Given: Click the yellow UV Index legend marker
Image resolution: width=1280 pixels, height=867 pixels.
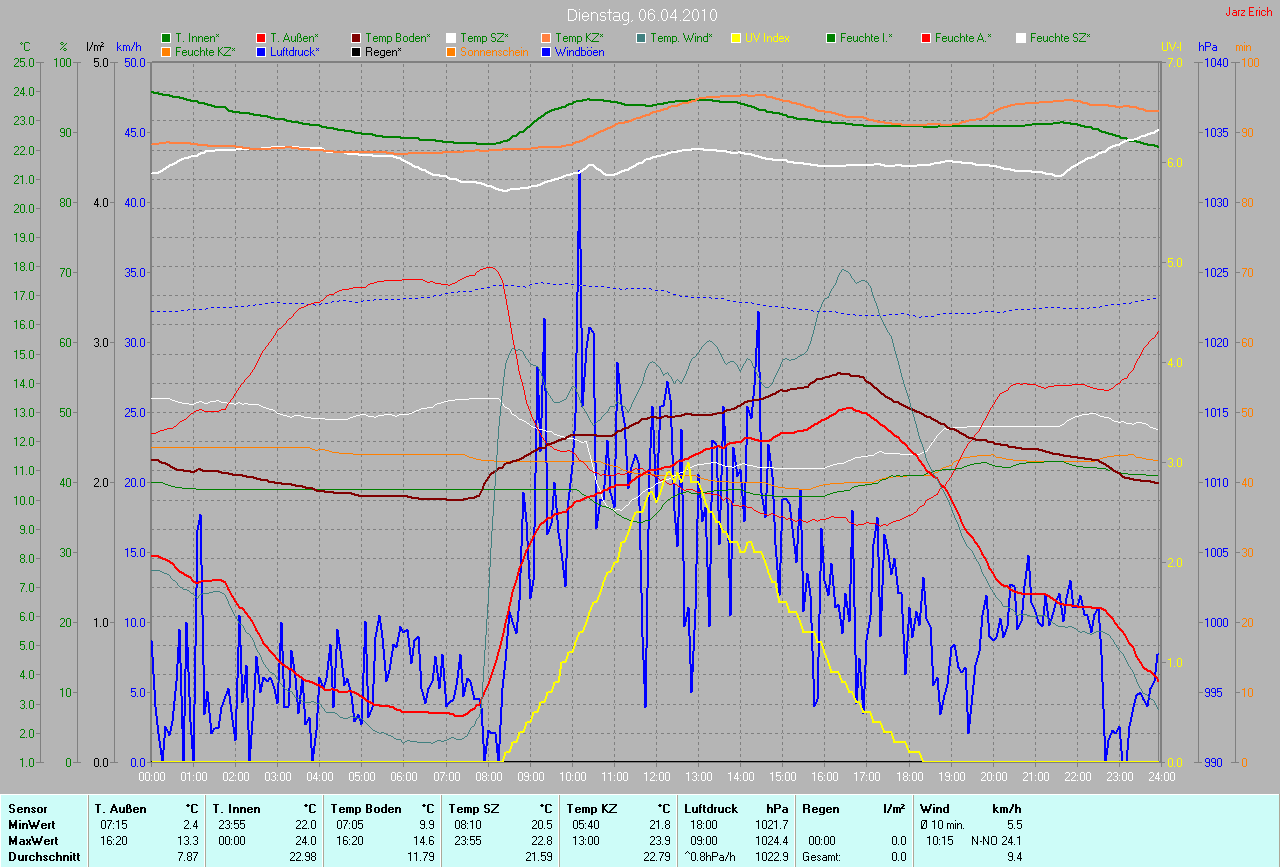Looking at the screenshot, I should click(736, 38).
